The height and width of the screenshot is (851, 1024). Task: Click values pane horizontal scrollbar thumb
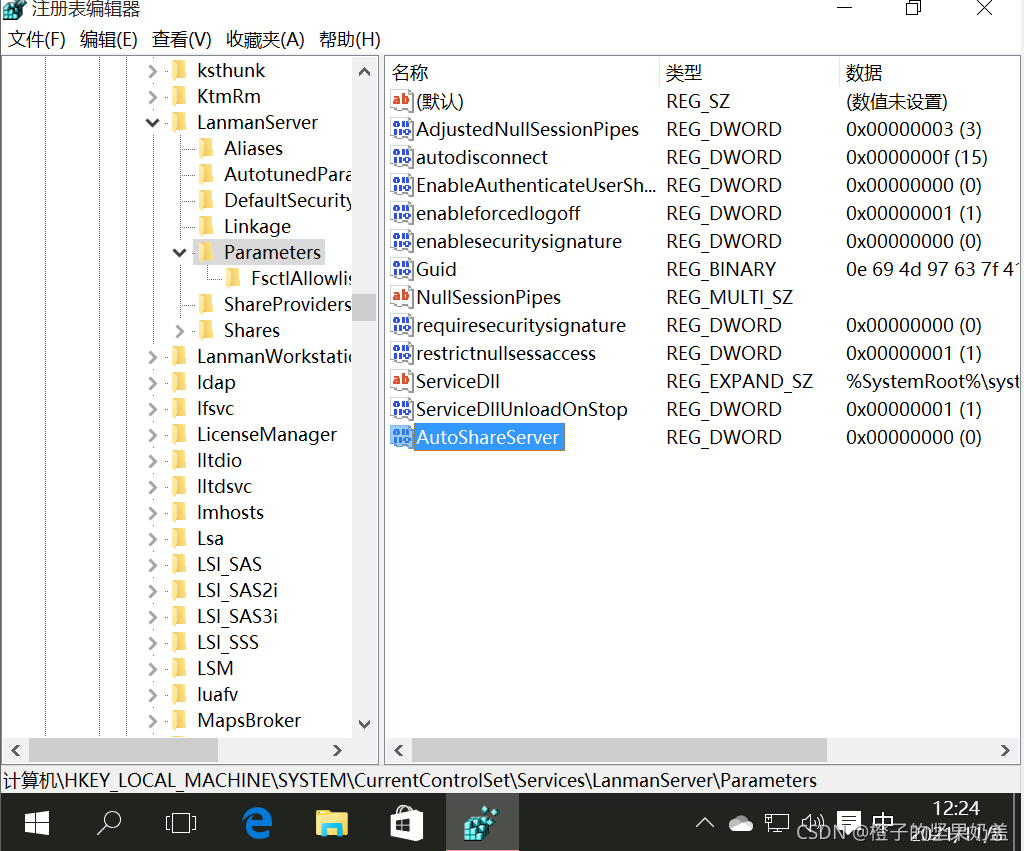pyautogui.click(x=619, y=750)
